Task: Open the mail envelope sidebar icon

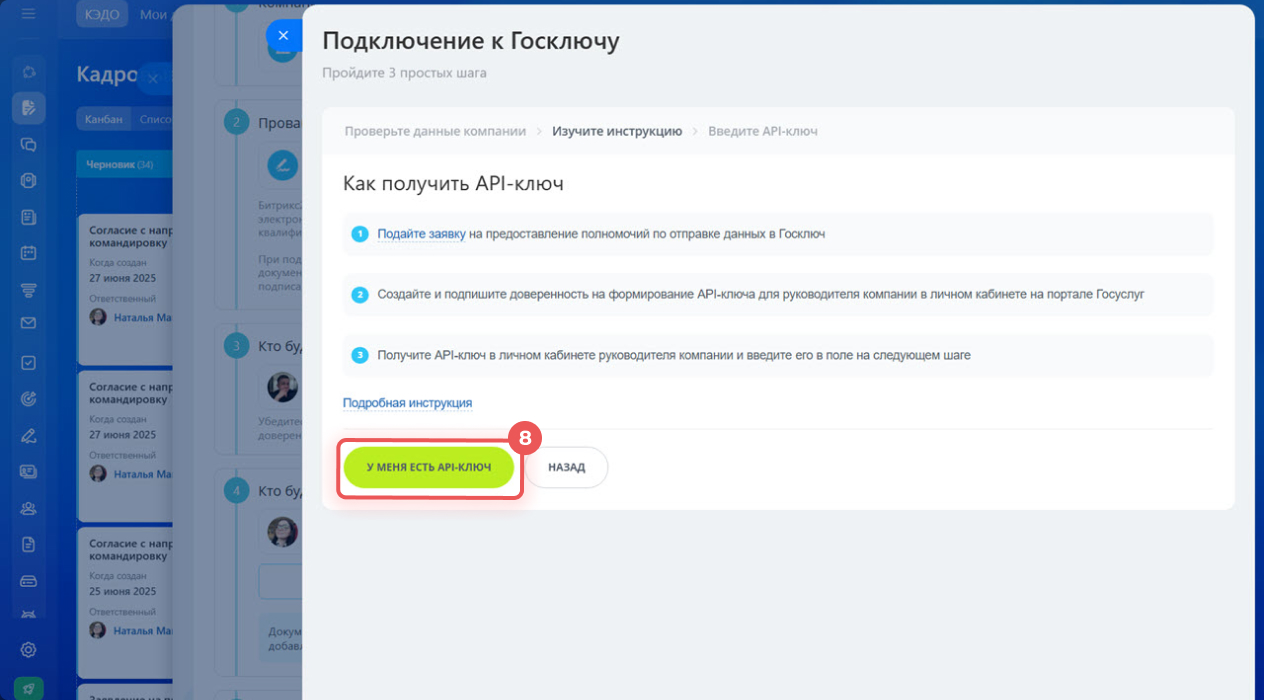Action: coord(28,323)
